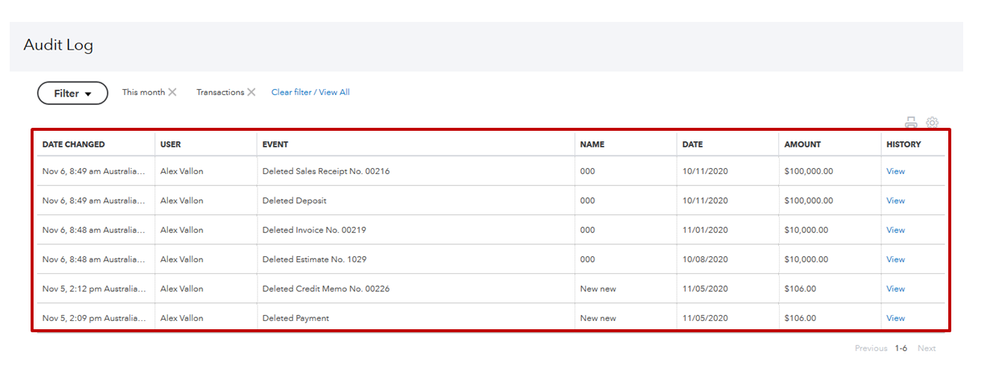Screen dimensions: 999x375
Task: Click Nov 5, 2:12 pm date changed cell
Action: [94, 288]
